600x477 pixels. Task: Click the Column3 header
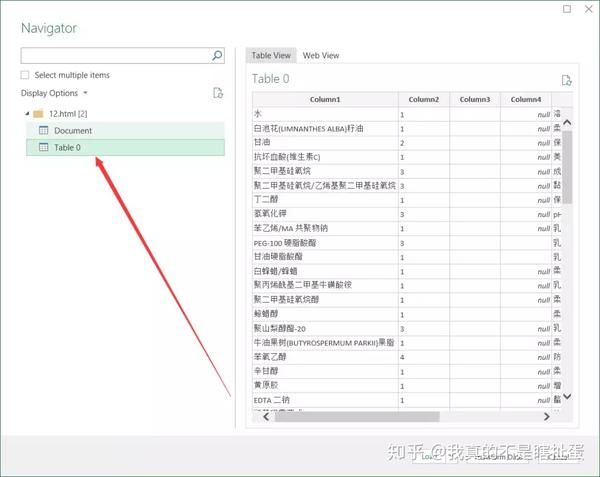474,99
